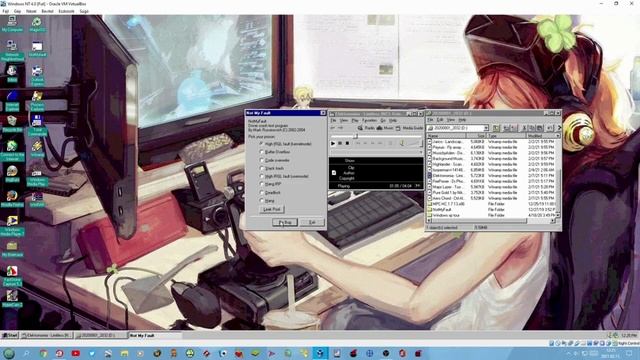Click Explorer vertical scrollbar down arrow
This screenshot has height=360, width=640.
point(558,215)
